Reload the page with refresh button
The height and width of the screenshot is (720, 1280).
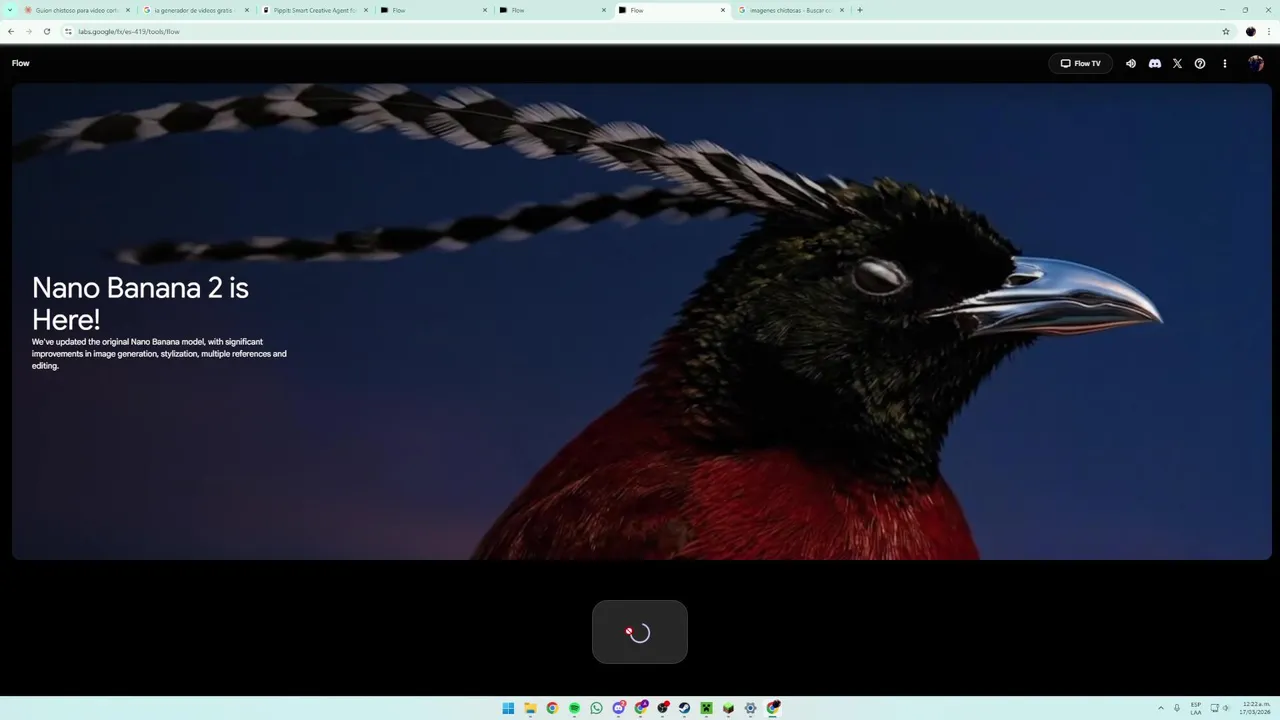47,31
